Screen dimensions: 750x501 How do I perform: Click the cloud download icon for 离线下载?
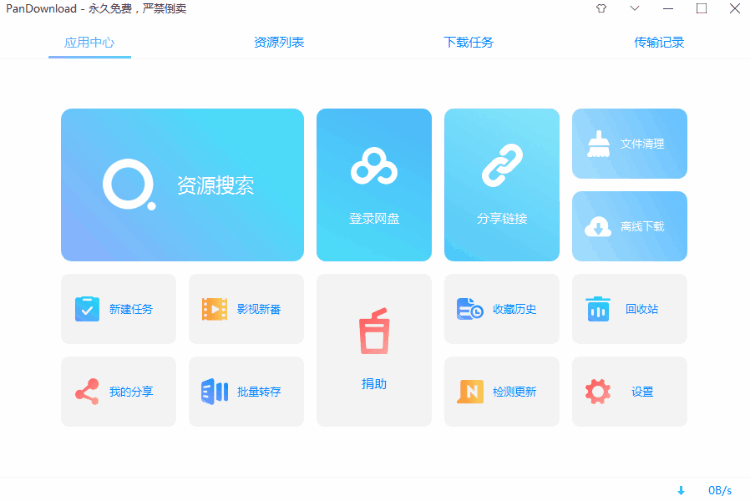point(598,226)
